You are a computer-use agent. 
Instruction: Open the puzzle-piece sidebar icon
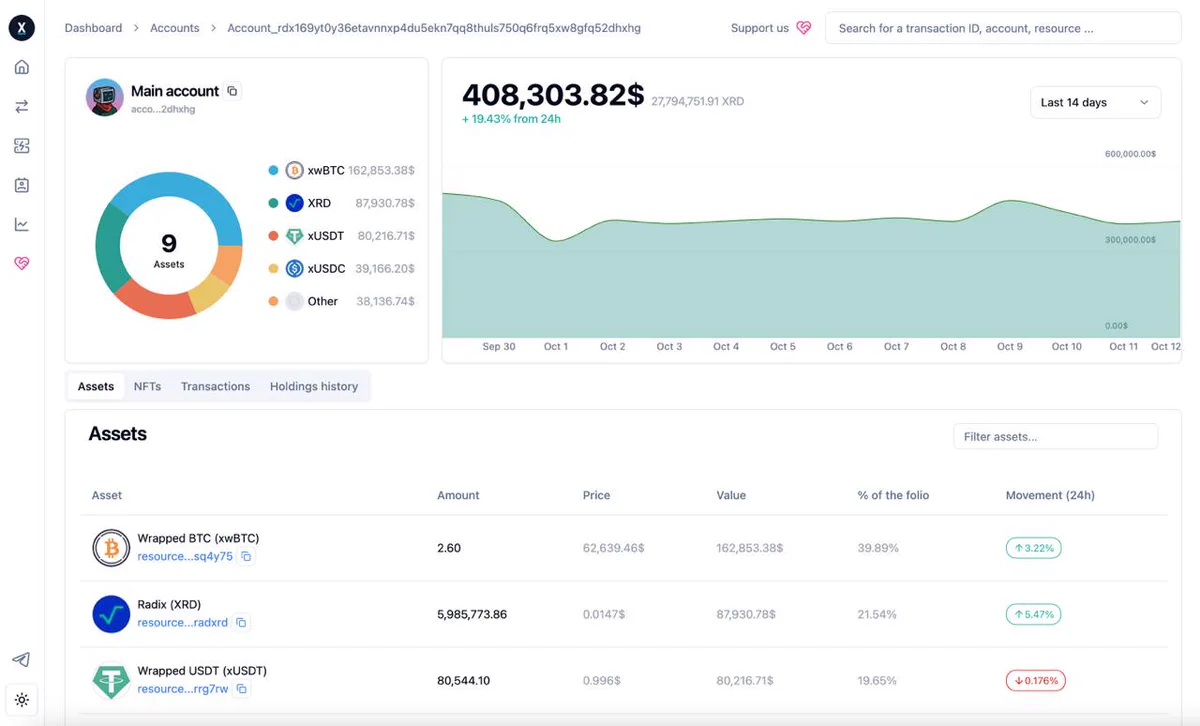pos(22,146)
